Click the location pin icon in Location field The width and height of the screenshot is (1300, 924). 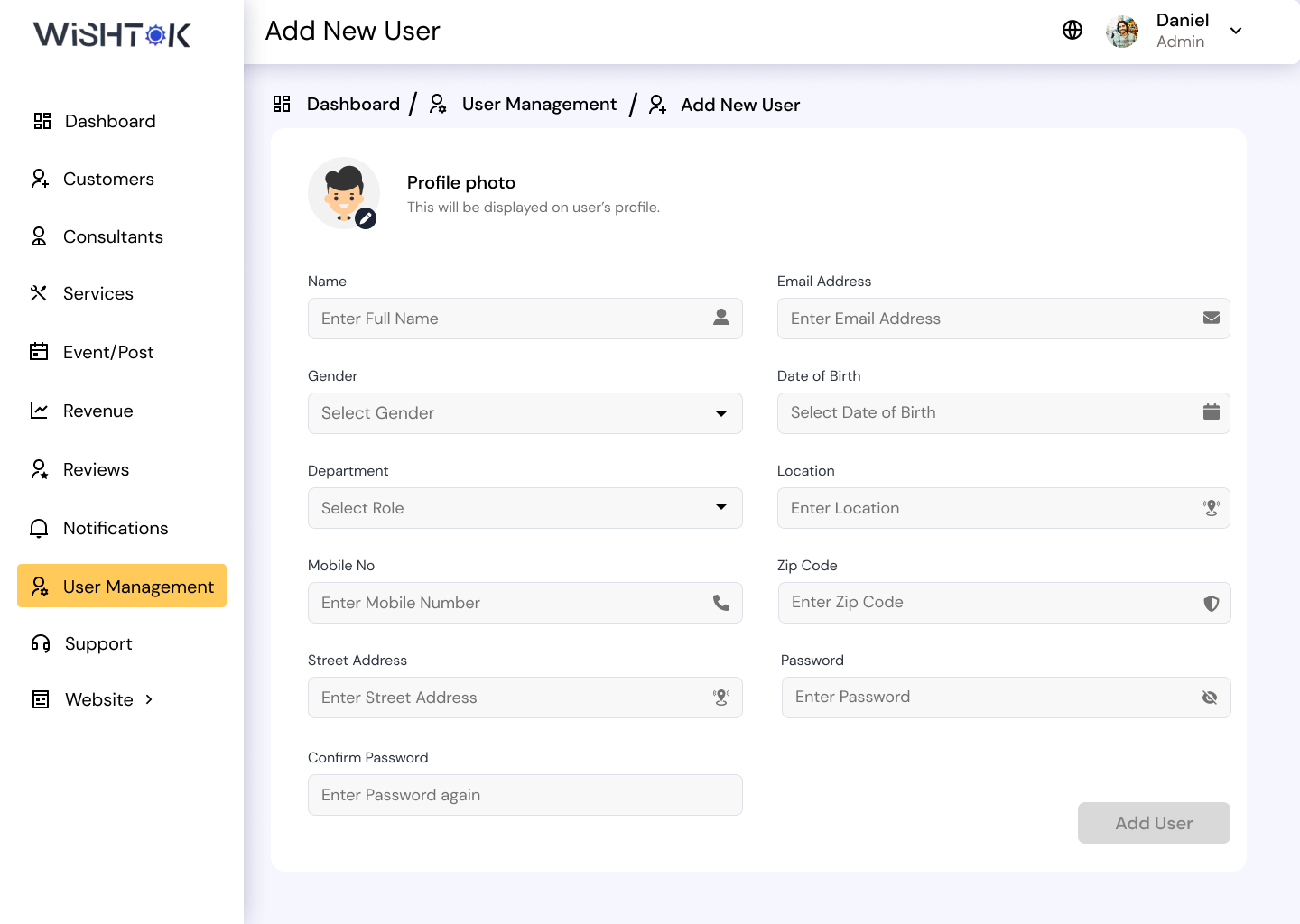click(1211, 508)
